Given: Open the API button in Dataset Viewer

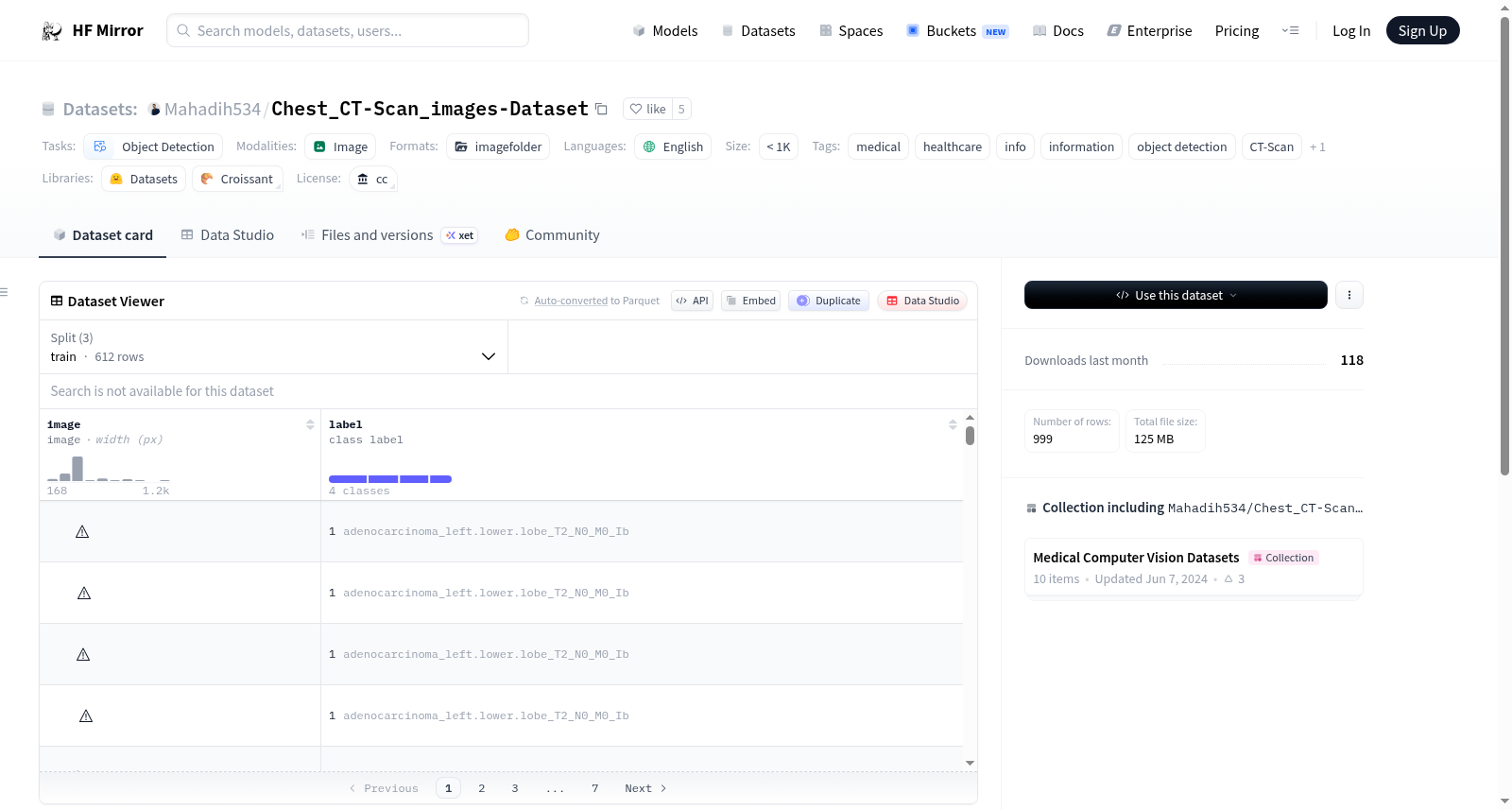Looking at the screenshot, I should coord(692,301).
